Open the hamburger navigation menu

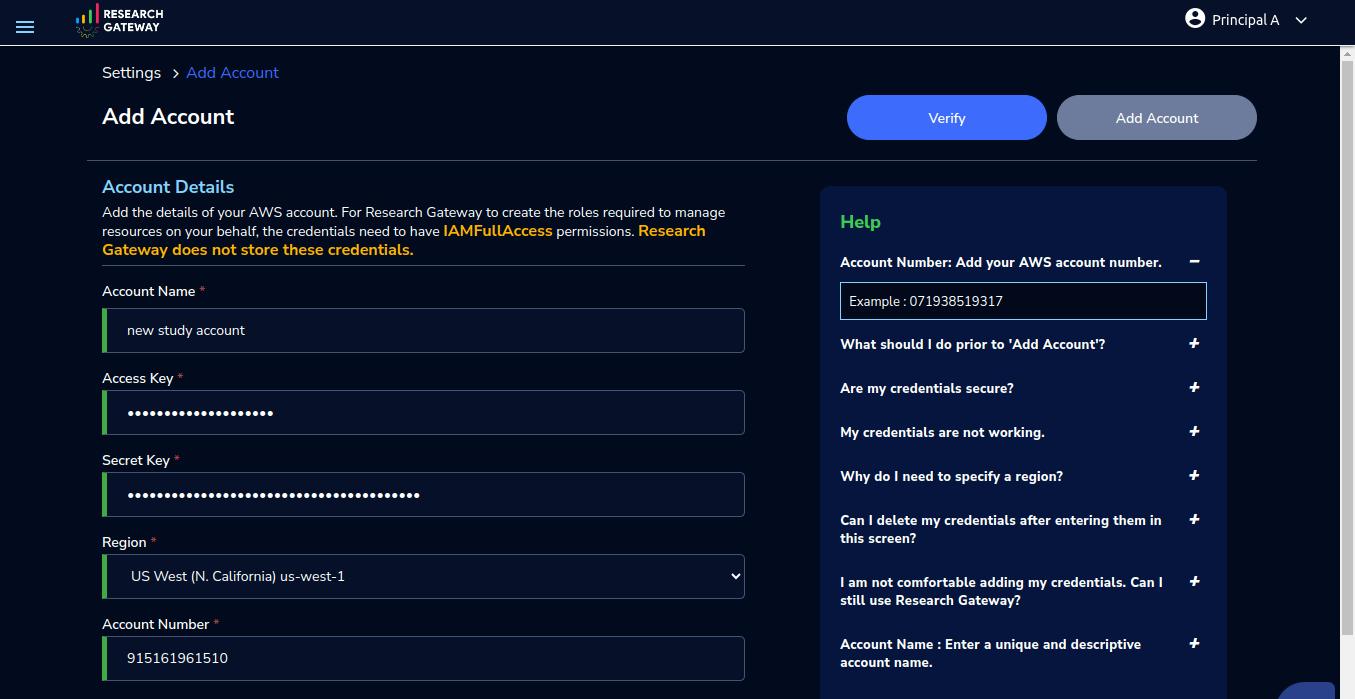[25, 27]
